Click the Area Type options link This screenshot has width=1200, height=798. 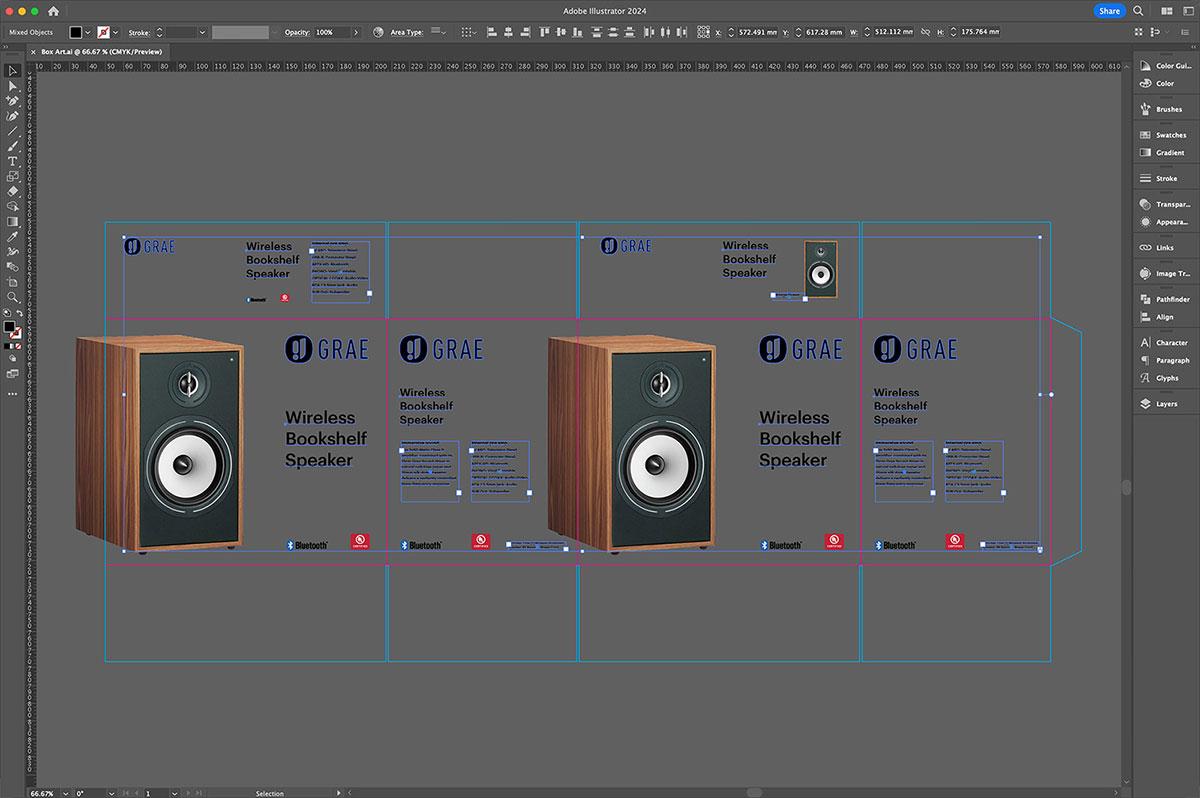[407, 32]
